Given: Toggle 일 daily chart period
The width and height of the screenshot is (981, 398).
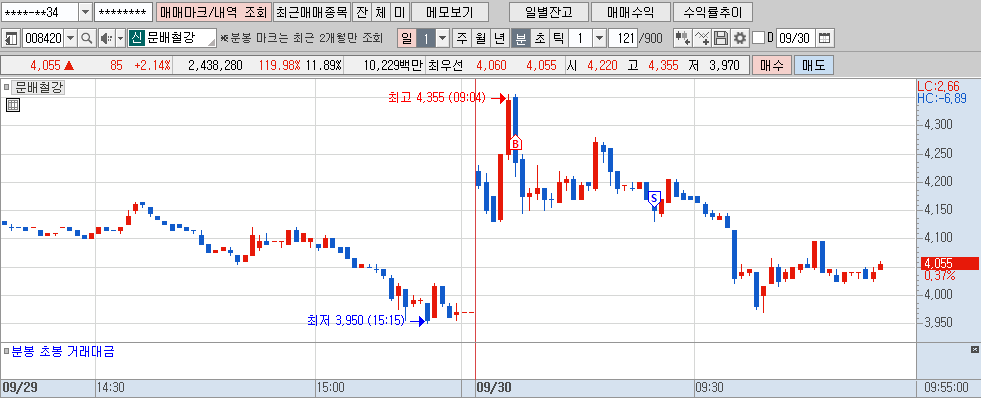Looking at the screenshot, I should 407,39.
